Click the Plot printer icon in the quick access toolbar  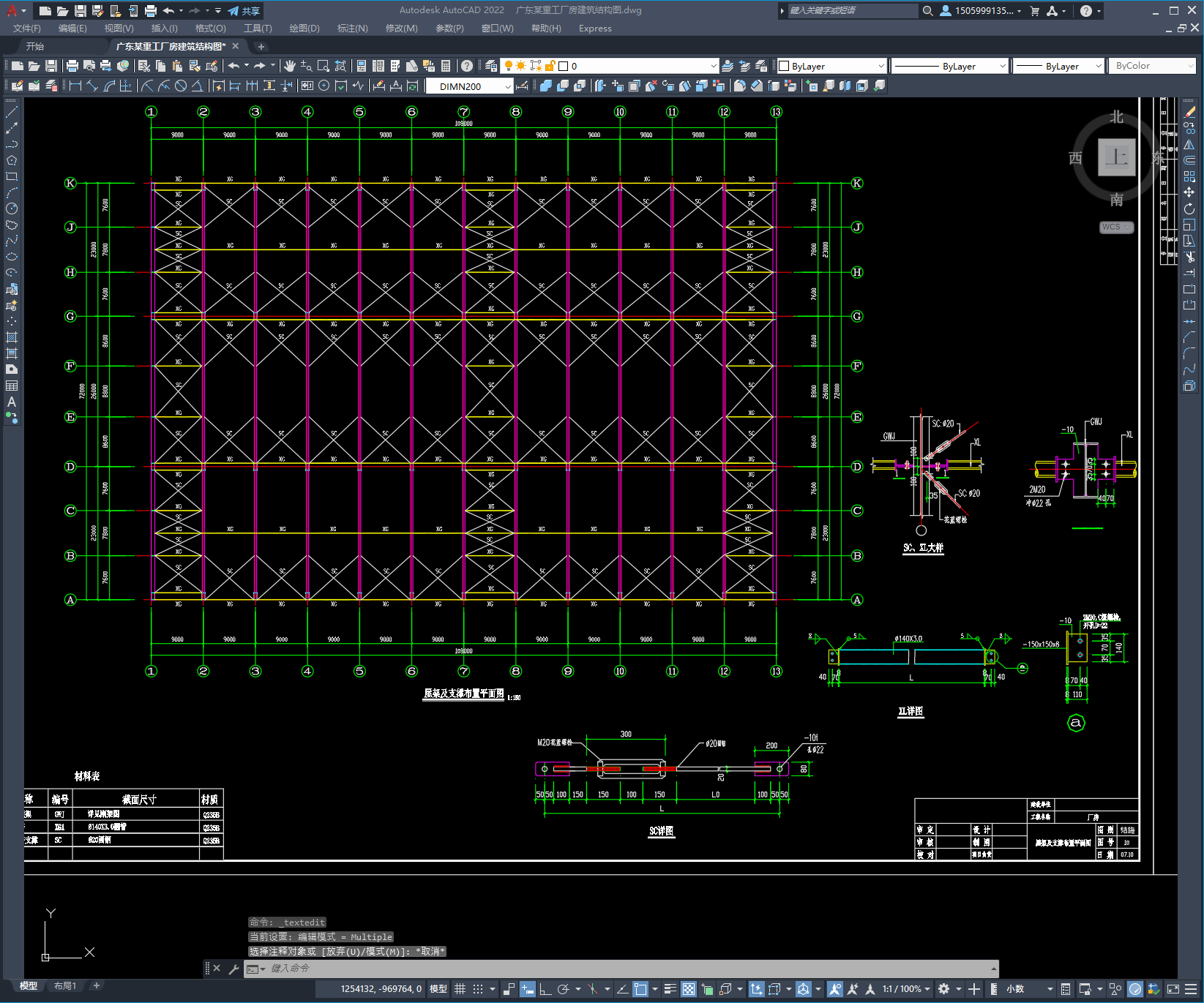(x=150, y=10)
